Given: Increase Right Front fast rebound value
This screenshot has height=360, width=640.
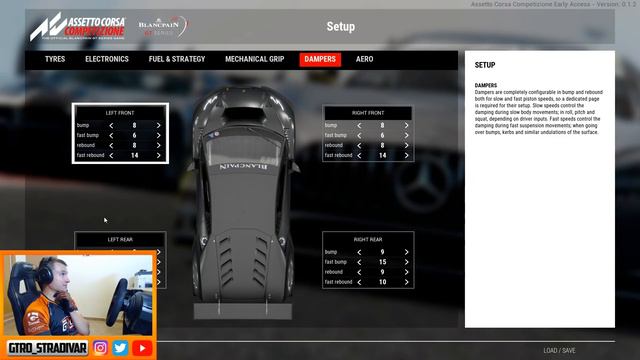Looking at the screenshot, I should [407, 156].
